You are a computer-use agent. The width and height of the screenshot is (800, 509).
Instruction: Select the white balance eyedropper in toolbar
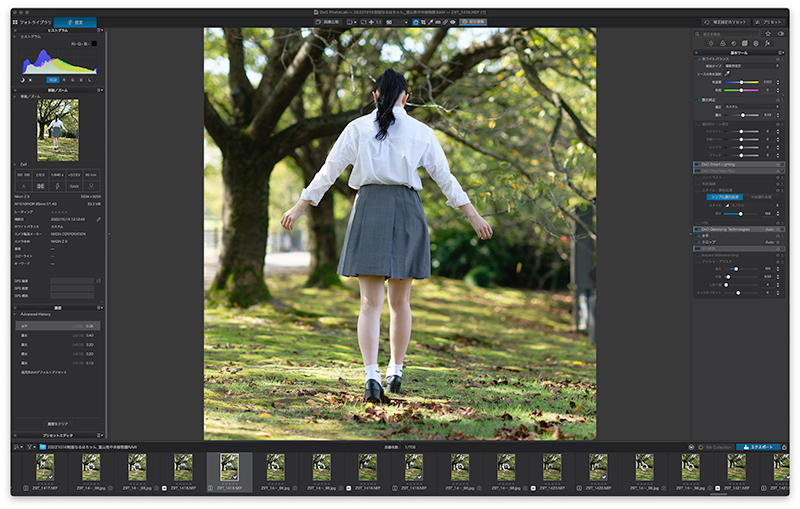pos(430,22)
